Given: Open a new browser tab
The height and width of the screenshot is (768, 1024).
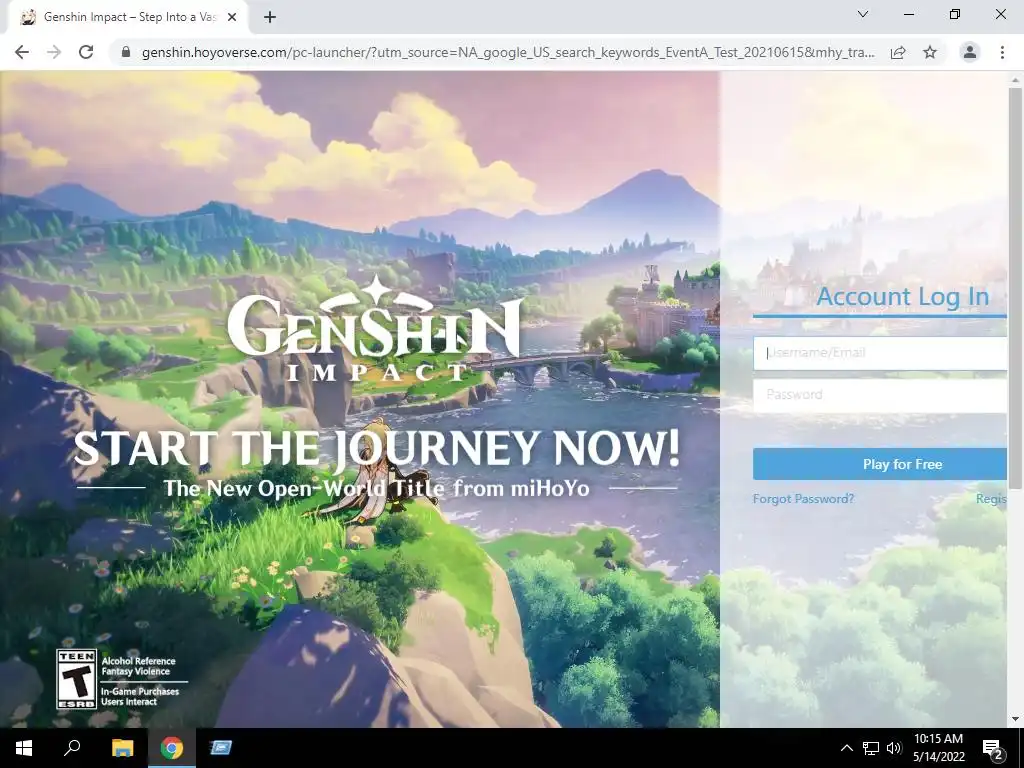Looking at the screenshot, I should point(270,18).
